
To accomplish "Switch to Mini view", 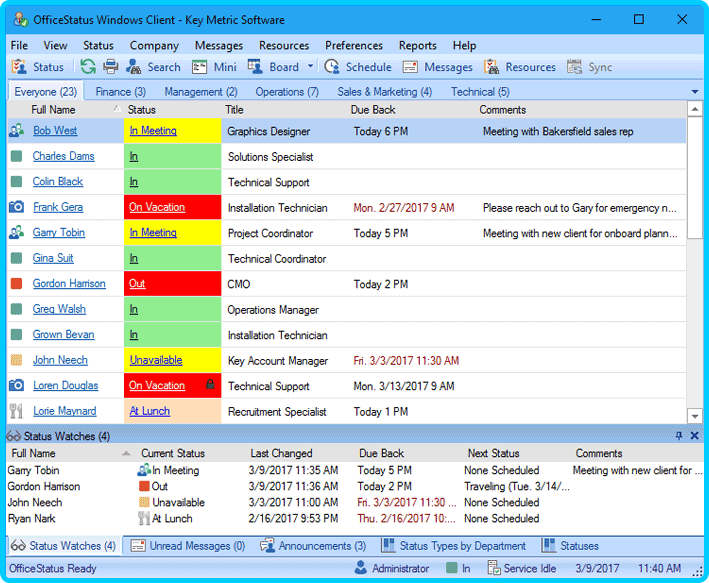I will pyautogui.click(x=214, y=67).
